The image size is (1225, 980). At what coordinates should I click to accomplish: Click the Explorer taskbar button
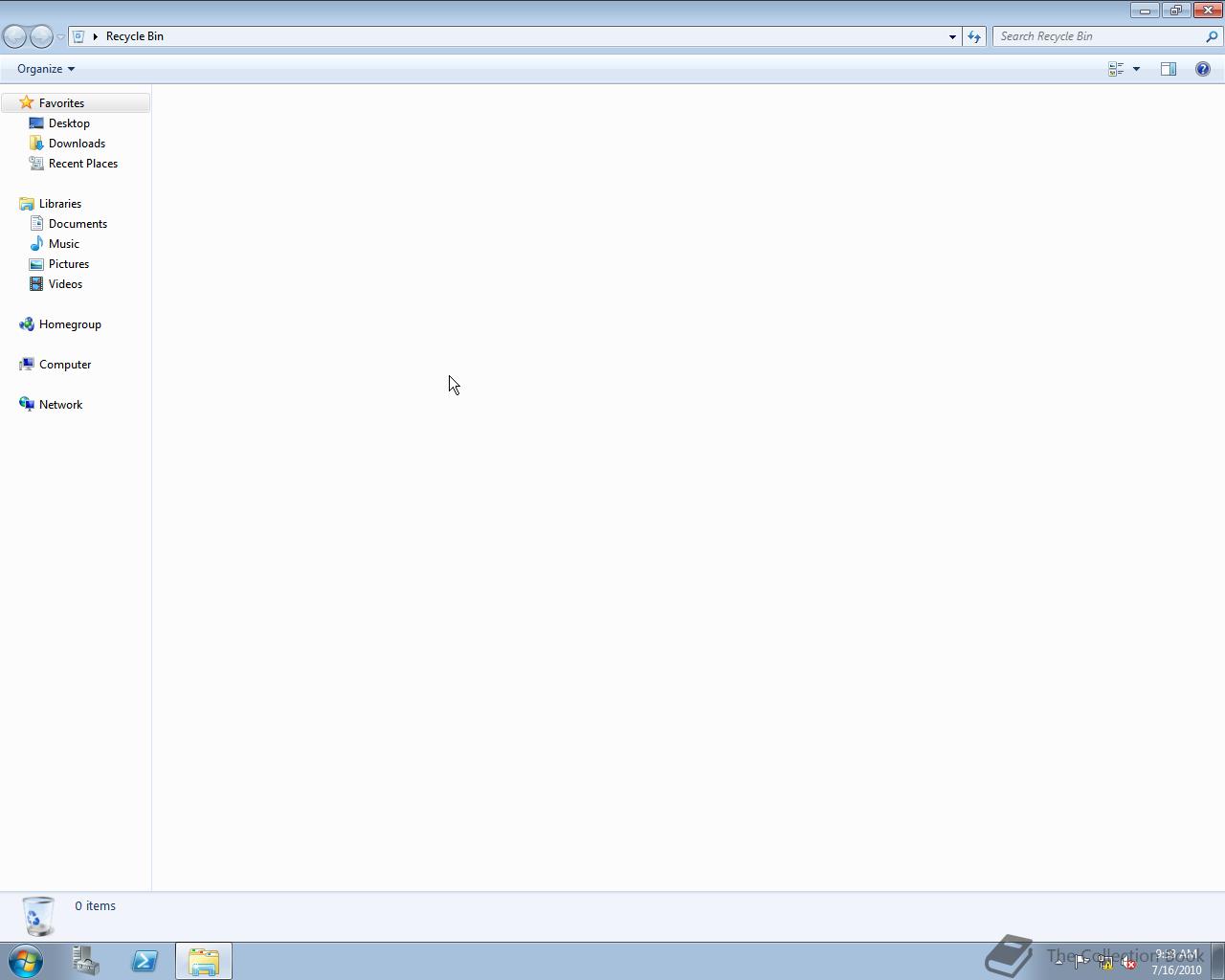[203, 961]
